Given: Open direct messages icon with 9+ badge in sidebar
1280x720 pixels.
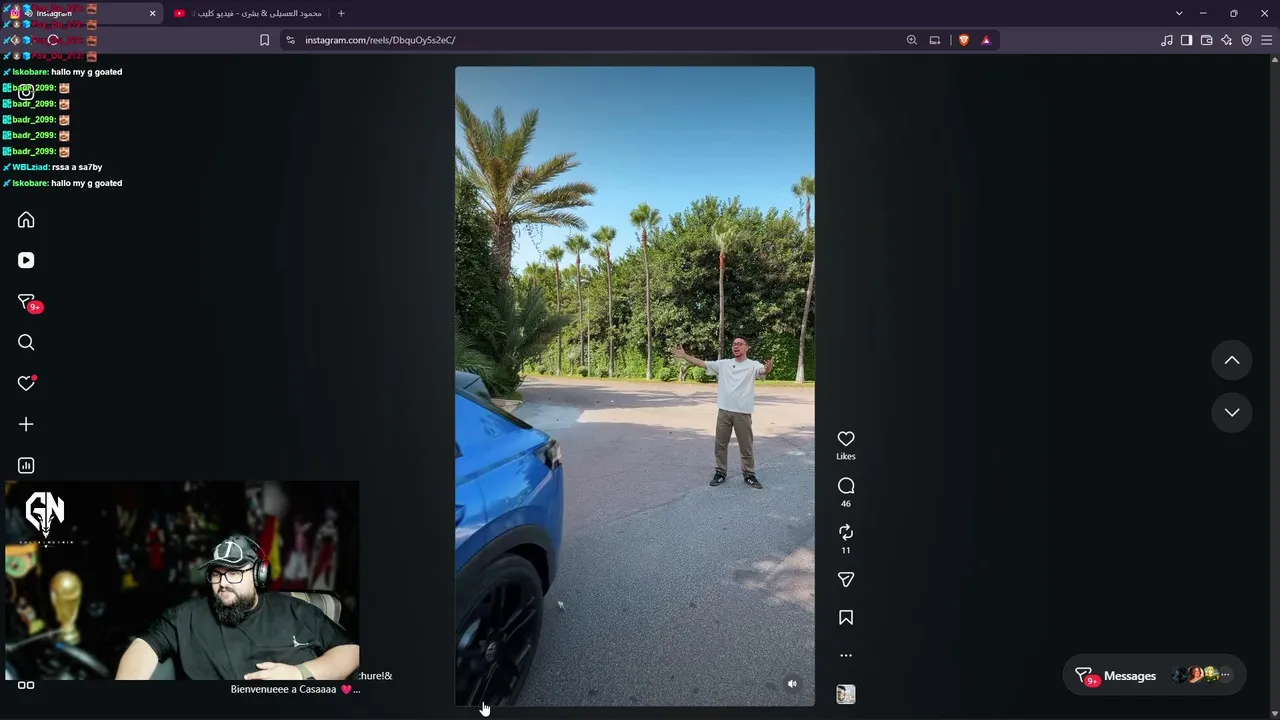Looking at the screenshot, I should (28, 302).
